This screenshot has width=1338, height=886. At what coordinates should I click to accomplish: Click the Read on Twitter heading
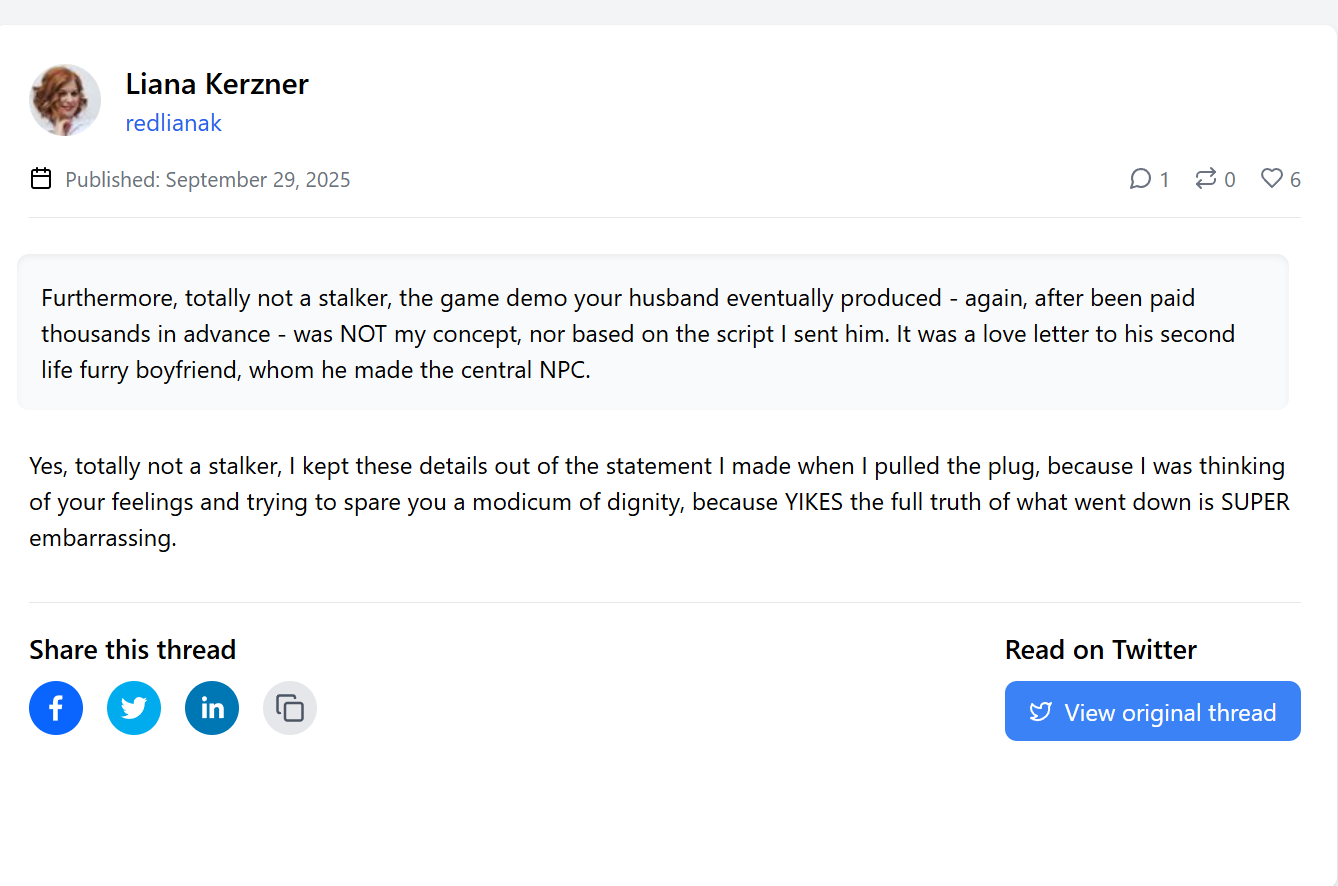(x=1101, y=650)
